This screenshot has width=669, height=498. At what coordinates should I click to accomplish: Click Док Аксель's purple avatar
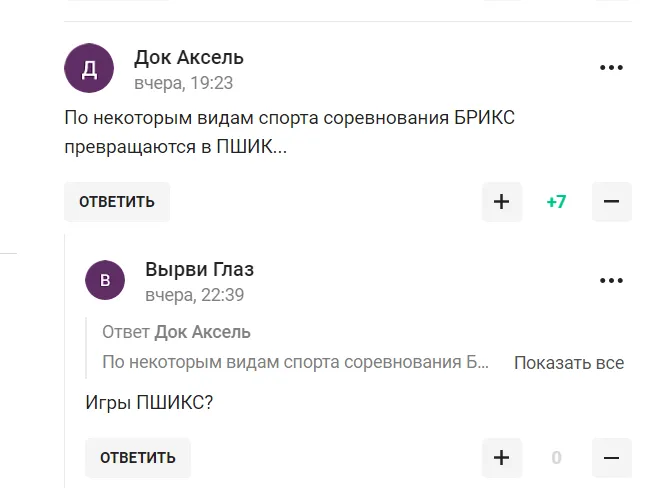[89, 68]
